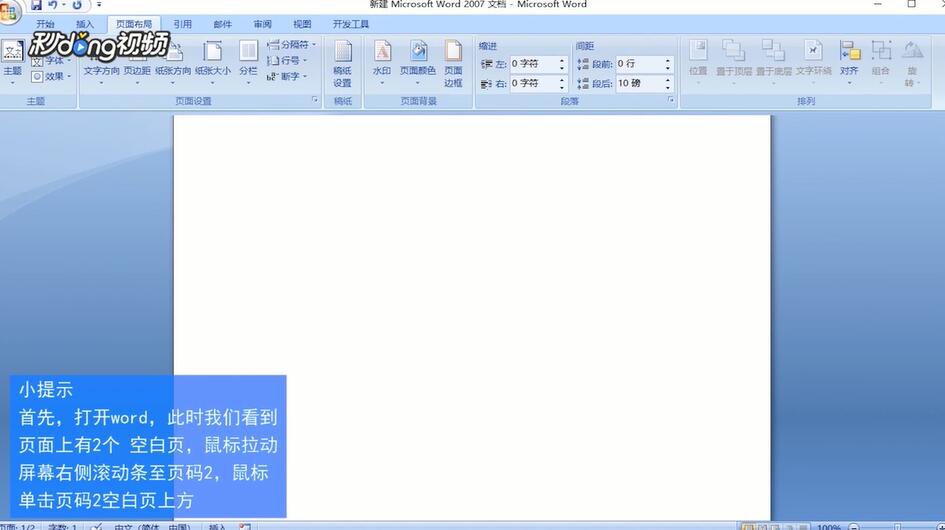Open undo history dropdown arrow
The width and height of the screenshot is (945, 530).
(63, 5)
